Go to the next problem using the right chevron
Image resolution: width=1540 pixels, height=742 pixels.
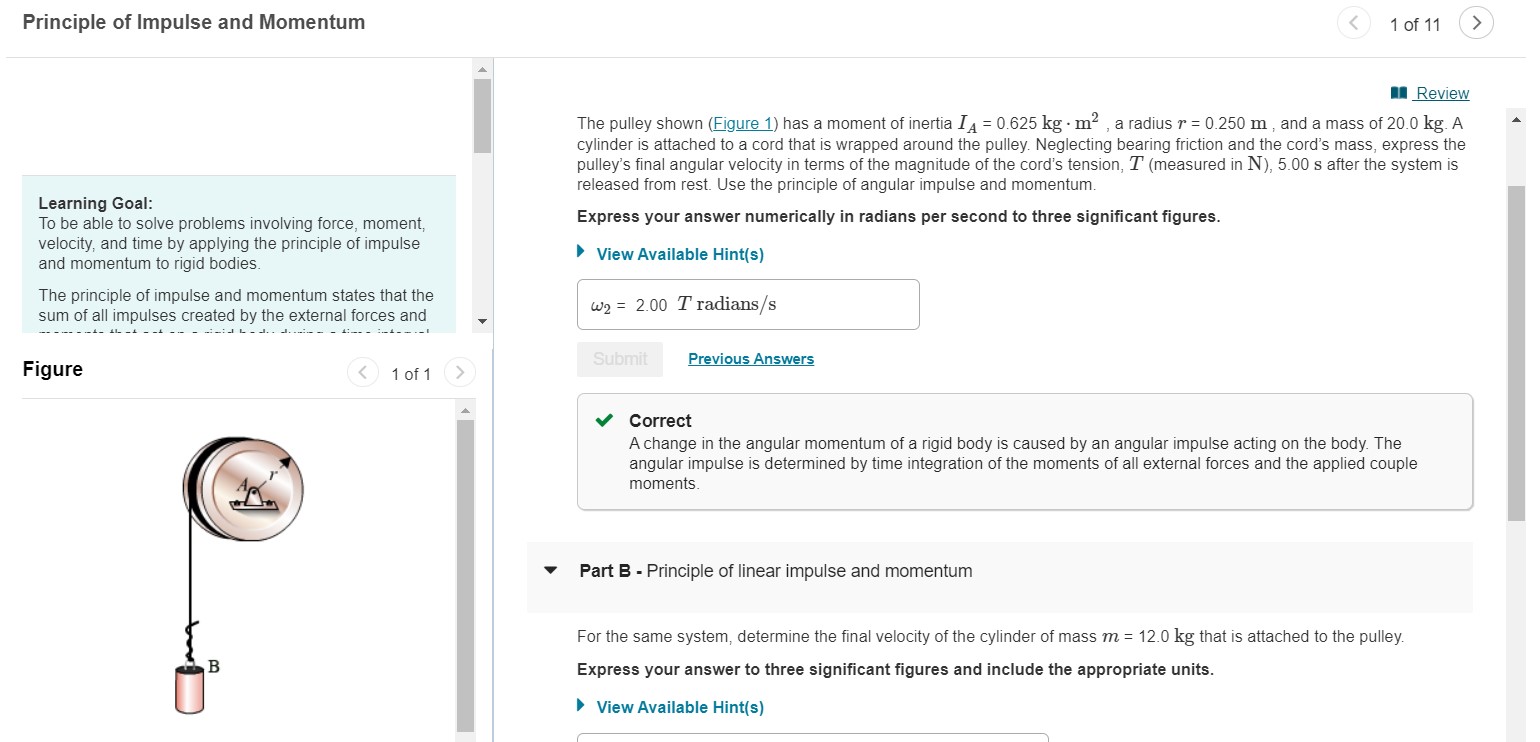pyautogui.click(x=1477, y=21)
